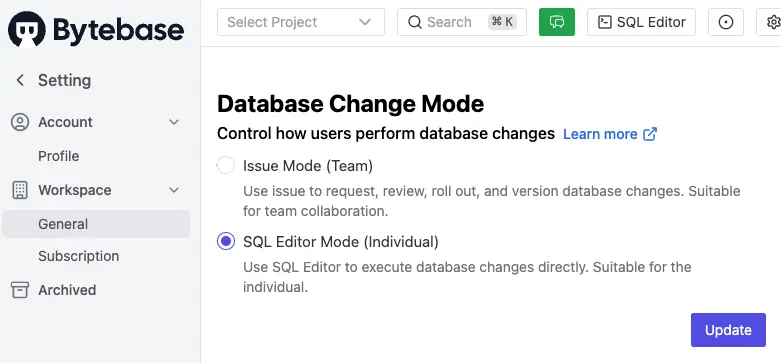The height and width of the screenshot is (363, 781).
Task: Click the Workspace menu label
Action: [x=75, y=190]
